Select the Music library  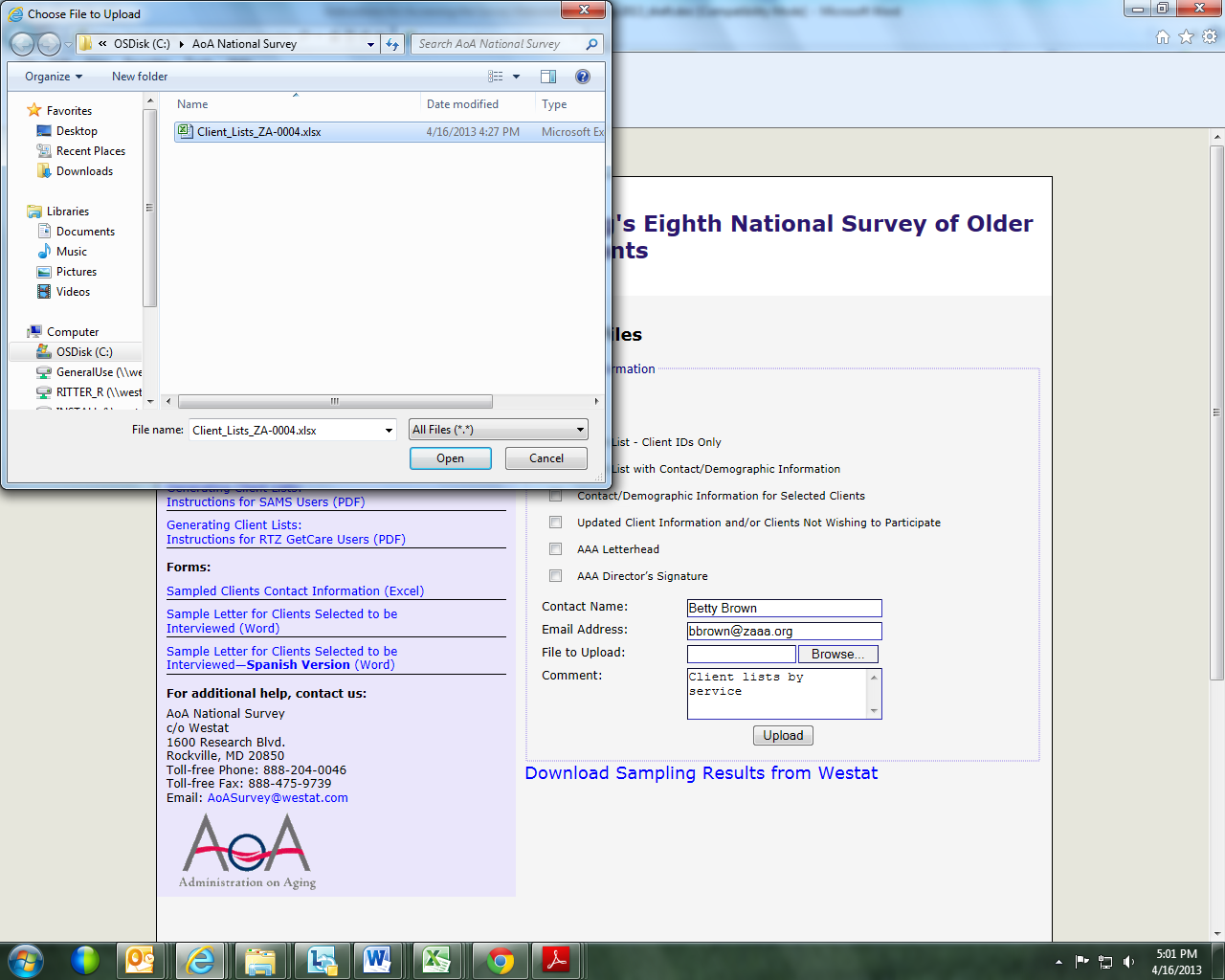point(72,252)
